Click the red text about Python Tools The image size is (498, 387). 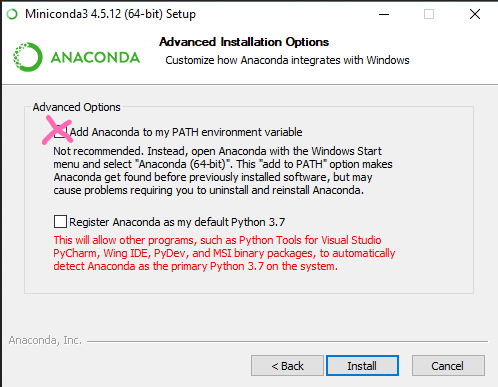click(224, 253)
